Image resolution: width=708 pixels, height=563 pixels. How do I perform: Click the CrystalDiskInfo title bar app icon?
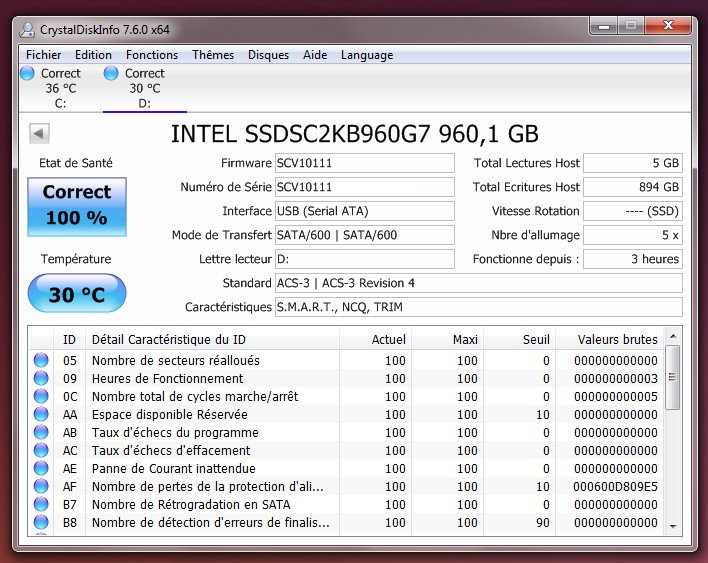pyautogui.click(x=25, y=30)
